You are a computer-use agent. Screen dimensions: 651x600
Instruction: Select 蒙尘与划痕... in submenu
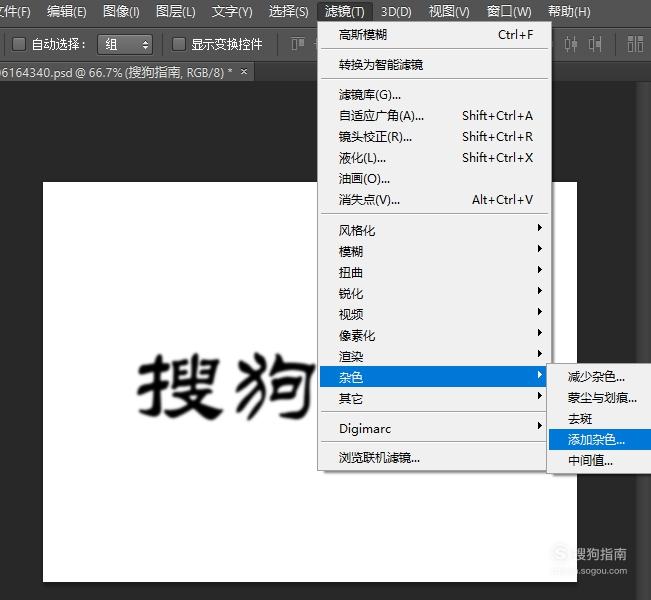click(x=600, y=398)
